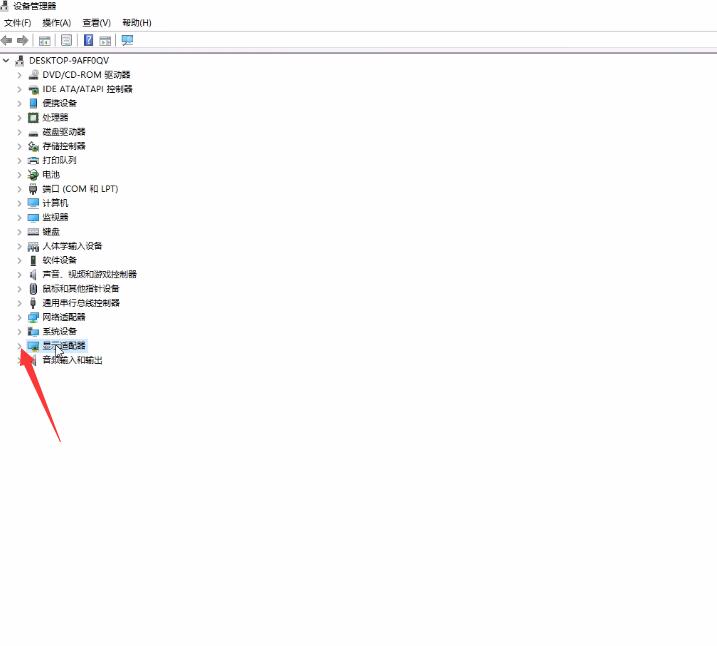This screenshot has width=717, height=646.
Task: Click the 通用串行总线控制器 USB icon
Action: (33, 303)
